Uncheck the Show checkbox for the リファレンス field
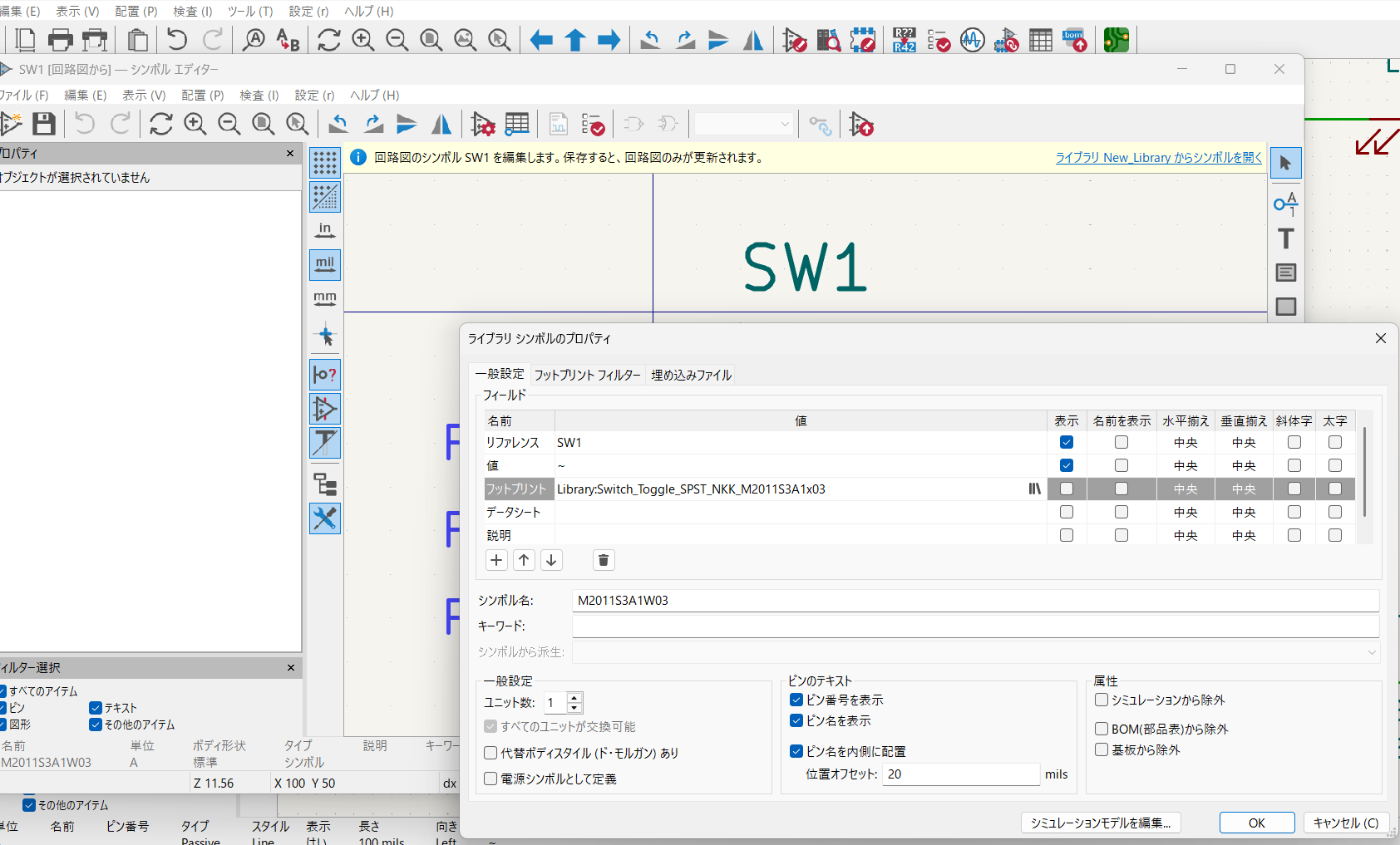Image resolution: width=1400 pixels, height=845 pixels. 1067,442
